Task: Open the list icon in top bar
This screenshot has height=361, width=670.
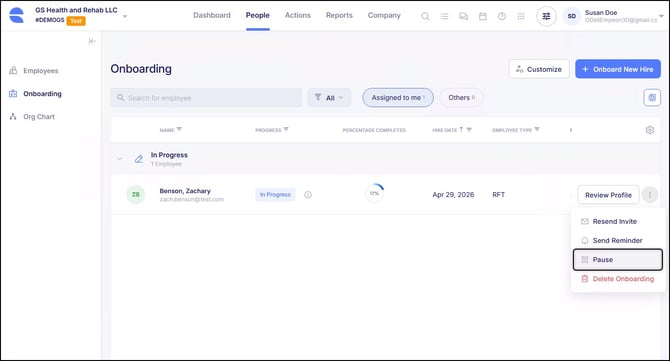Action: (x=444, y=16)
